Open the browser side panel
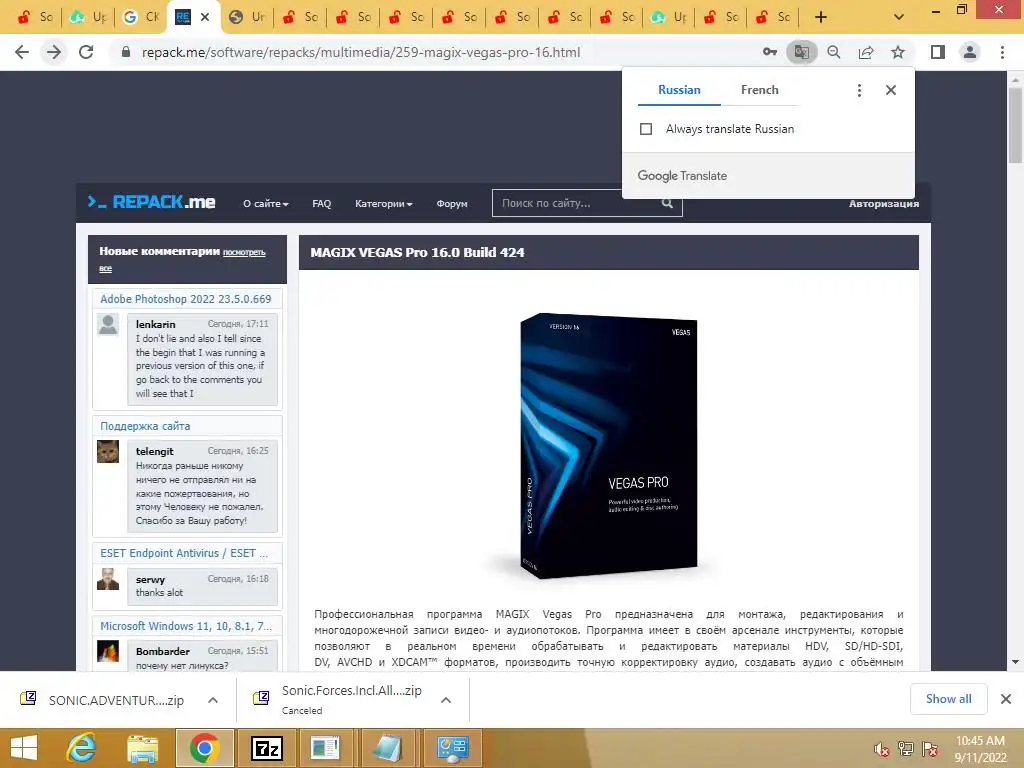The width and height of the screenshot is (1024, 768). click(938, 52)
